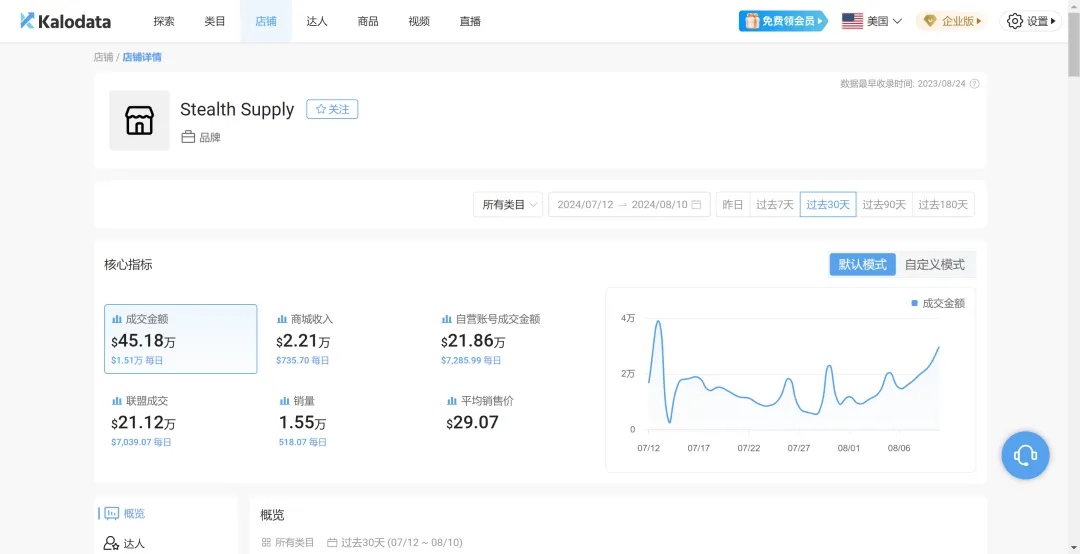Screen dimensions: 1080x554
Task: Click the start date 2024/07/12 field
Action: (x=585, y=205)
